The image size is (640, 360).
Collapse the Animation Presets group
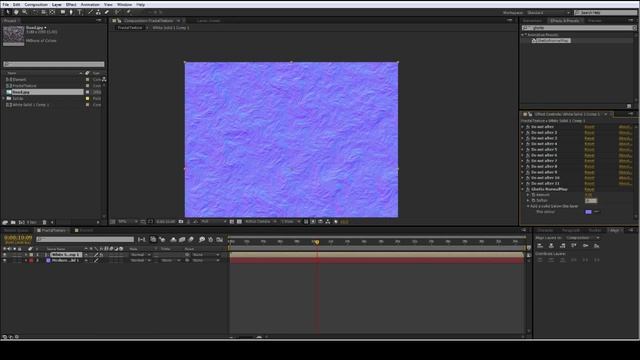tap(522, 35)
